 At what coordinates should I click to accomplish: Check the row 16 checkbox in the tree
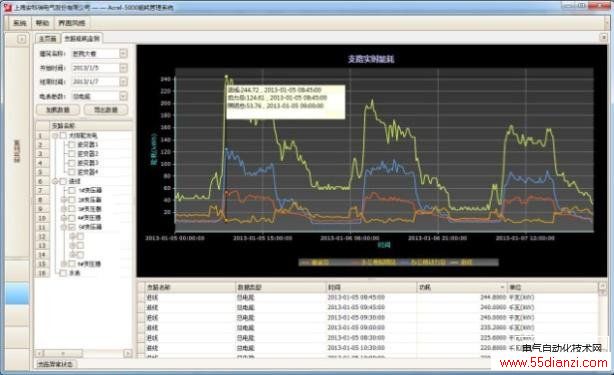coord(63,273)
